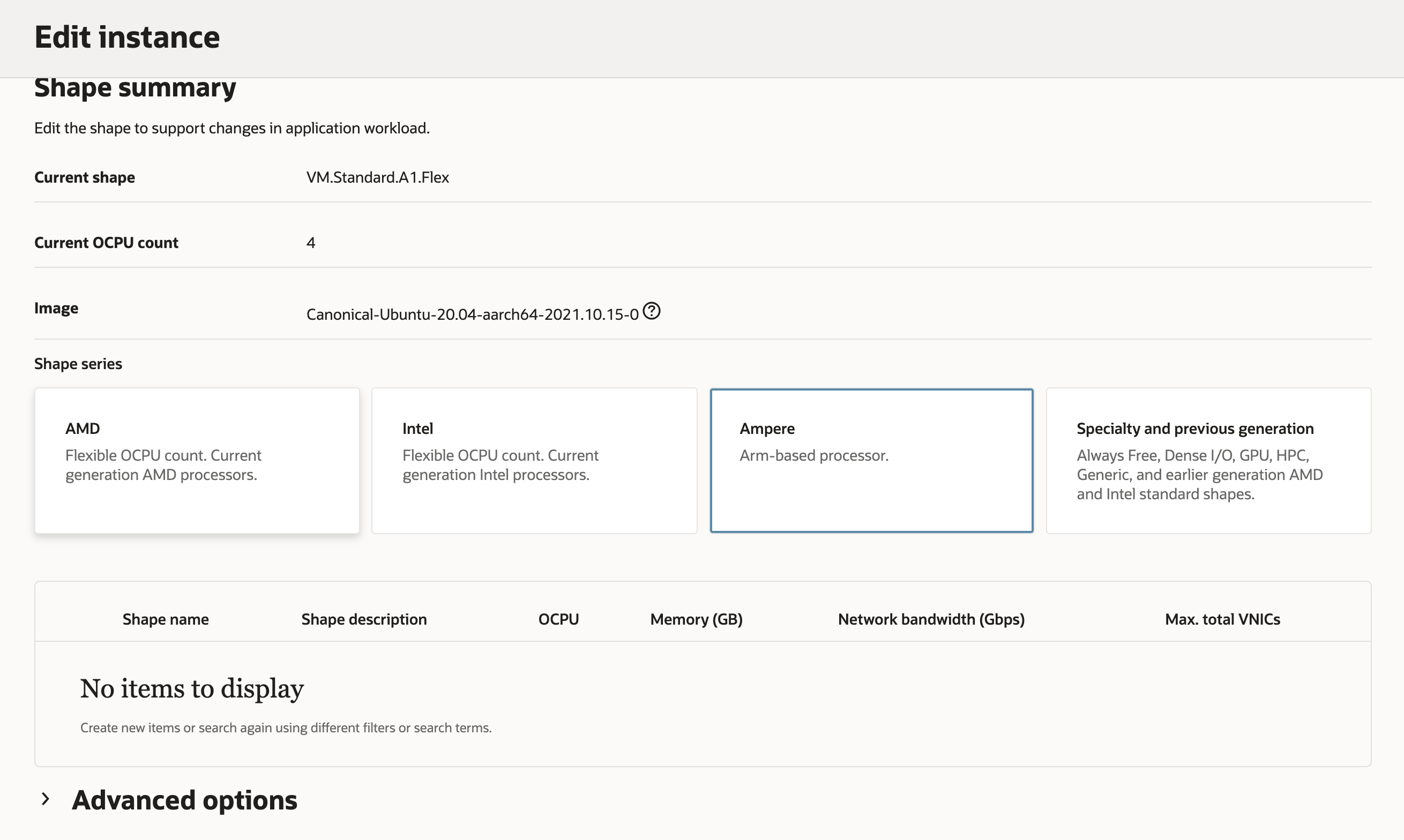Select the AMD shape series card
Image resolution: width=1404 pixels, height=840 pixels.
tap(197, 461)
